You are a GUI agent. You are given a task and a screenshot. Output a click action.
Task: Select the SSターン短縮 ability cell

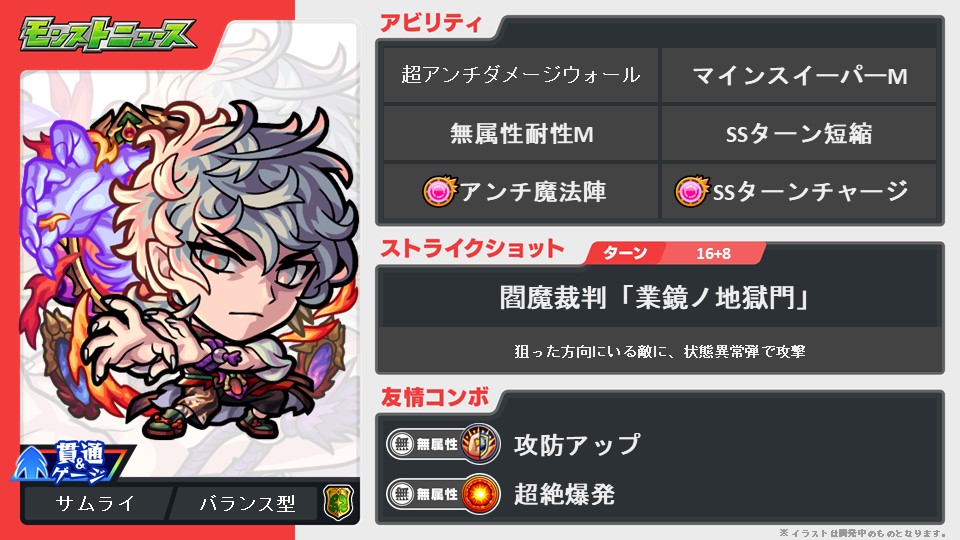click(x=799, y=133)
